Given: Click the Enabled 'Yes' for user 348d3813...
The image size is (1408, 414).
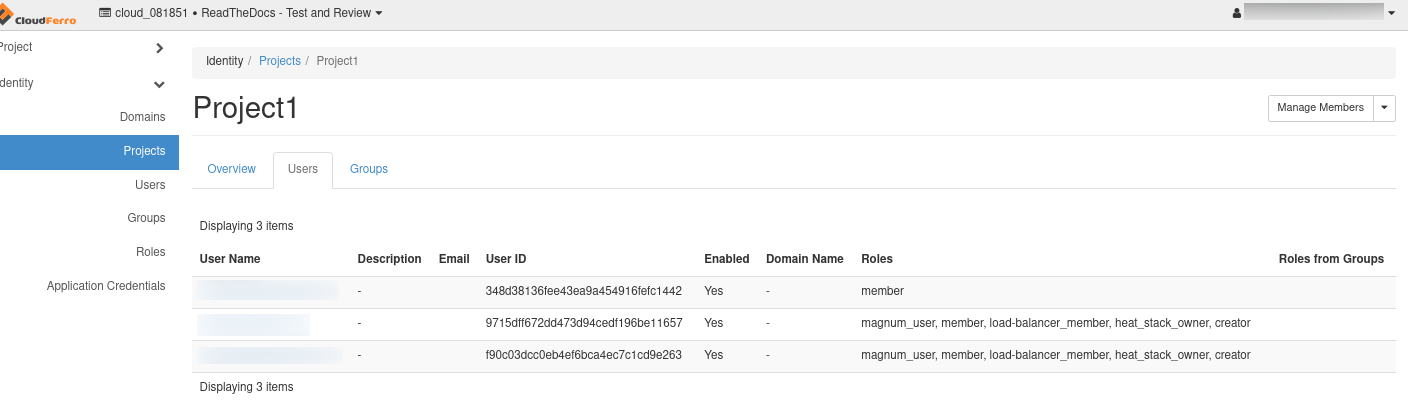Looking at the screenshot, I should 714,291.
